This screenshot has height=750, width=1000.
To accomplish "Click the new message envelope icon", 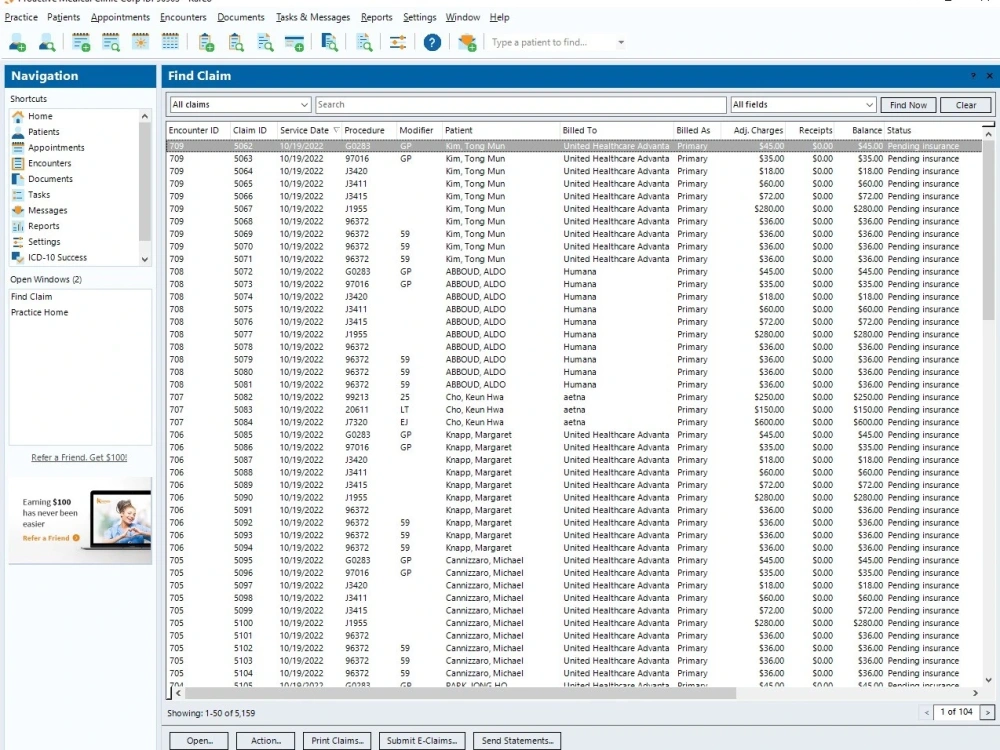I will tap(467, 43).
